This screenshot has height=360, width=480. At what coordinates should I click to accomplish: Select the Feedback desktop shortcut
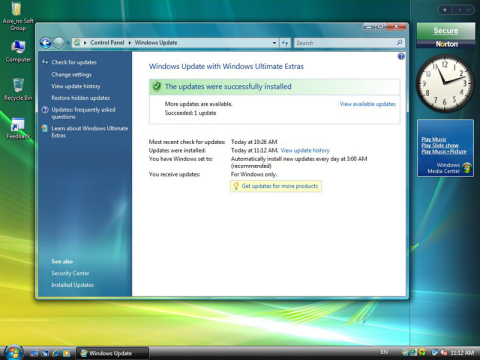18,128
